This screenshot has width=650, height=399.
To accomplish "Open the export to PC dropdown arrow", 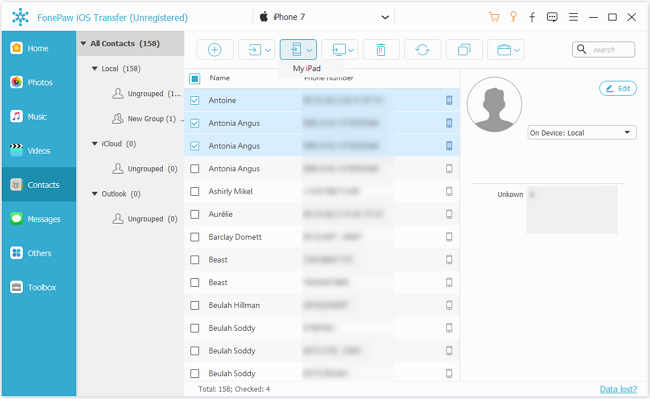I will (x=351, y=51).
